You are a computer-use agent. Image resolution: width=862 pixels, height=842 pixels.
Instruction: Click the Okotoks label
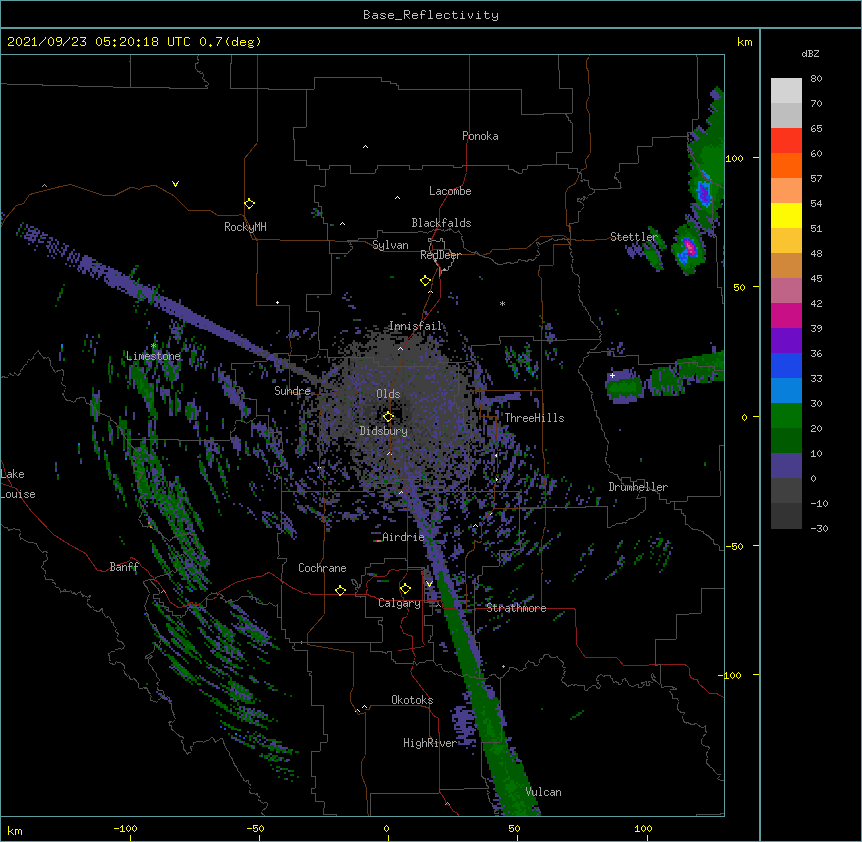click(412, 700)
